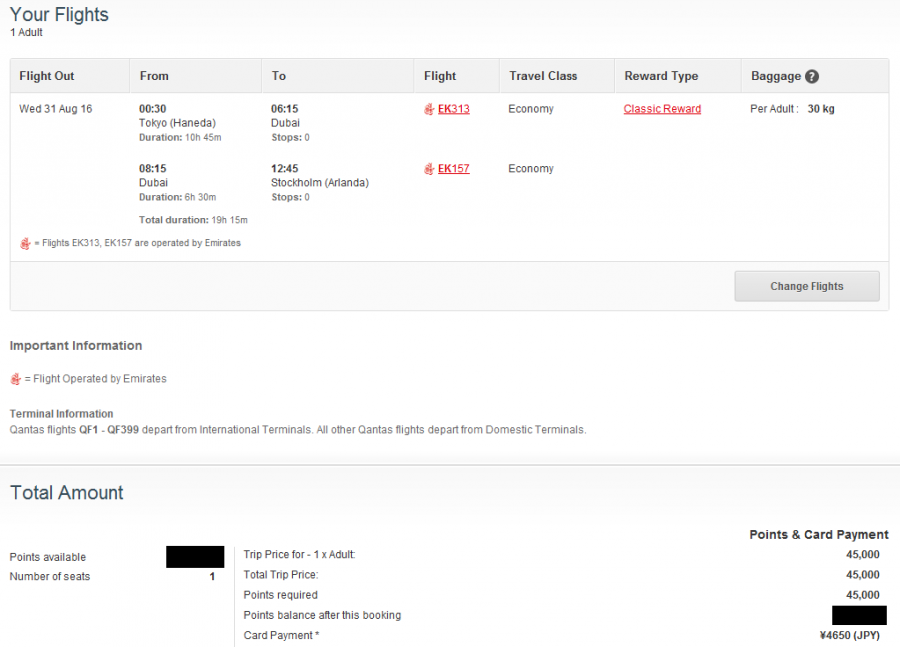The width and height of the screenshot is (900, 647).
Task: Click '= Flight Operated by Emirates' legend text
Action: tap(95, 379)
